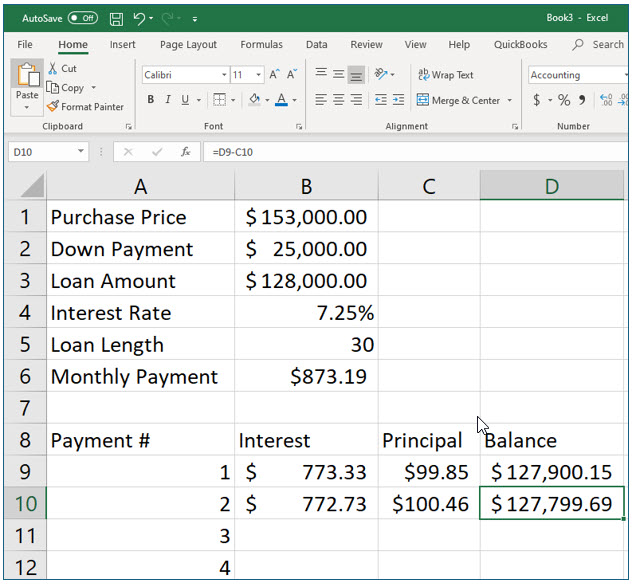The width and height of the screenshot is (632, 584).
Task: Open the View tab
Action: 416,44
